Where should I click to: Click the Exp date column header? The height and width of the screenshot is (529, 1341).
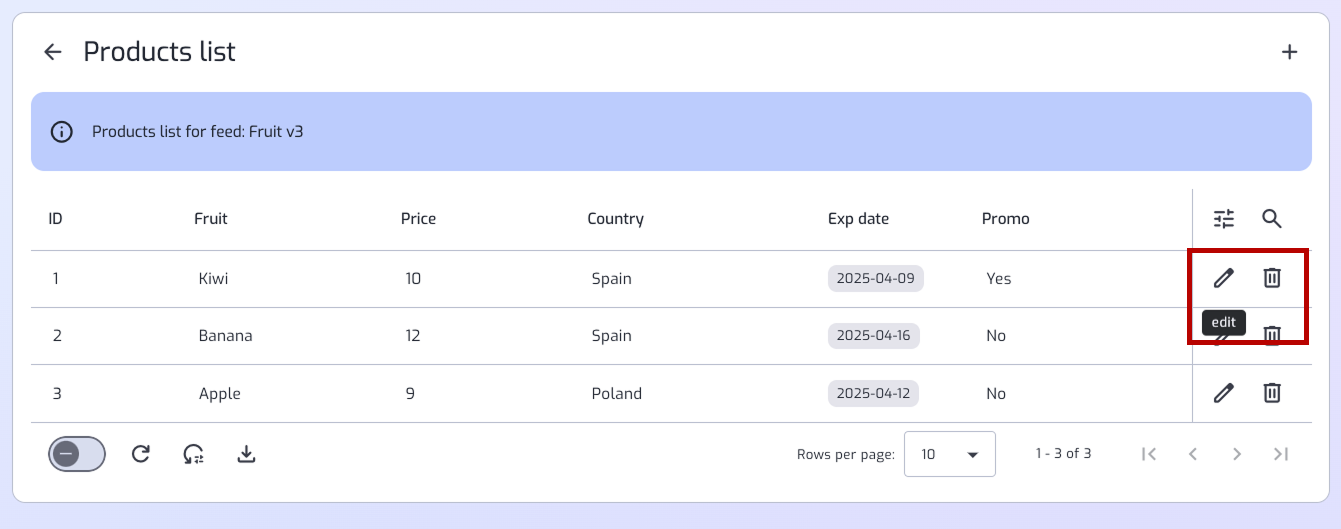click(x=858, y=218)
